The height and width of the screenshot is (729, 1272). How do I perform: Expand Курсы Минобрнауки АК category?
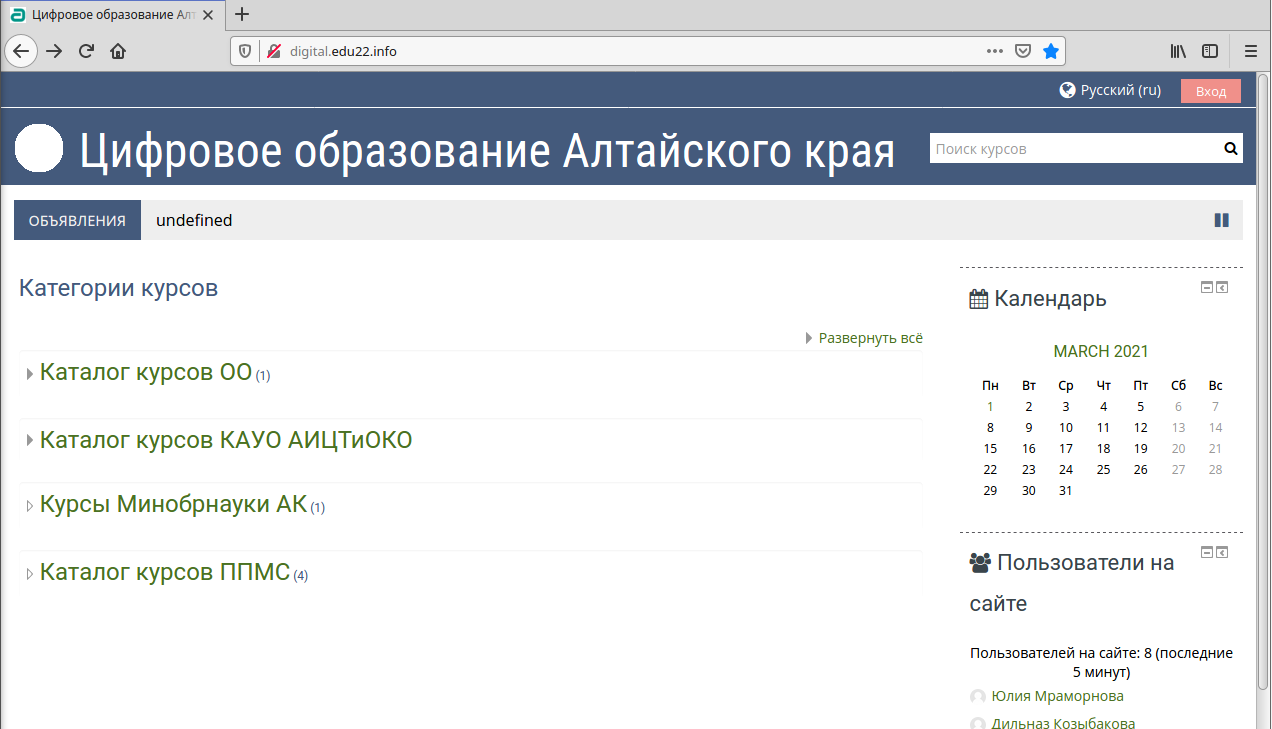172,505
